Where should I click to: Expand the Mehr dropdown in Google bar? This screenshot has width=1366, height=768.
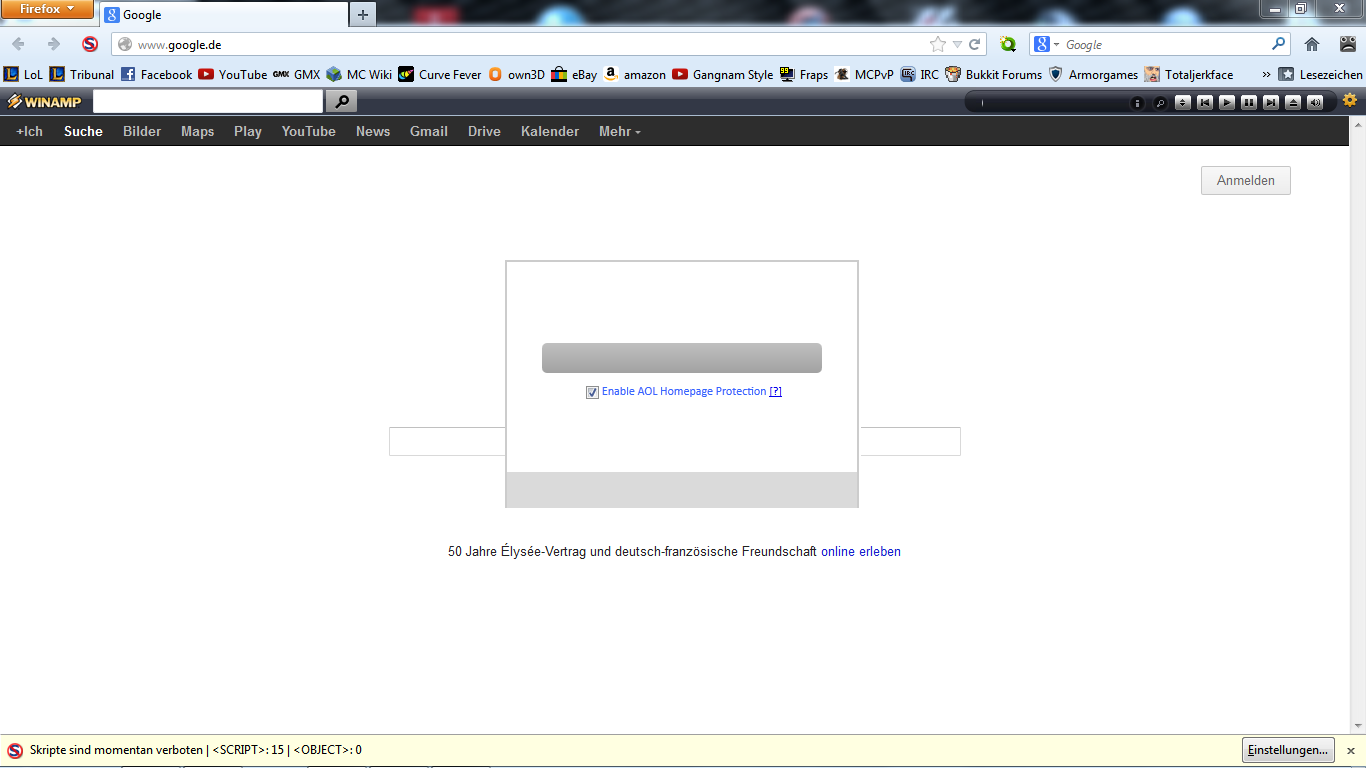pyautogui.click(x=620, y=131)
